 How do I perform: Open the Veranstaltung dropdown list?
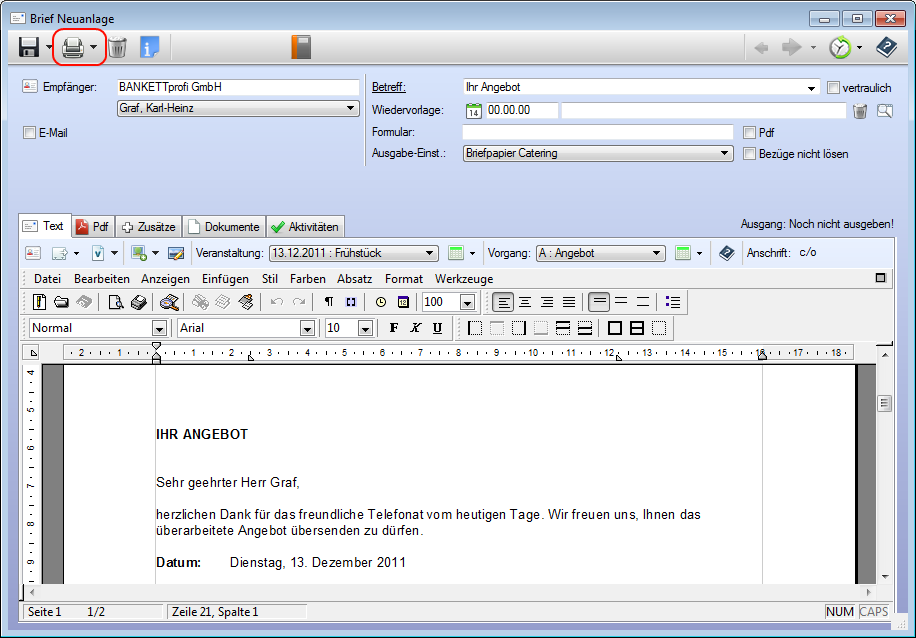430,254
